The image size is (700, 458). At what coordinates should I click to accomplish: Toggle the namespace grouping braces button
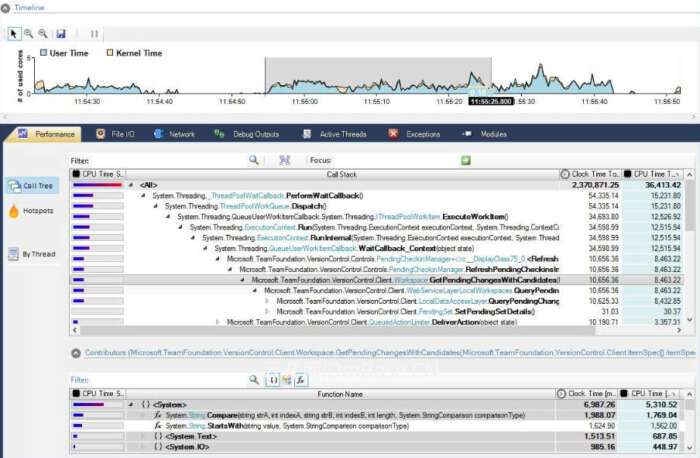pos(273,380)
